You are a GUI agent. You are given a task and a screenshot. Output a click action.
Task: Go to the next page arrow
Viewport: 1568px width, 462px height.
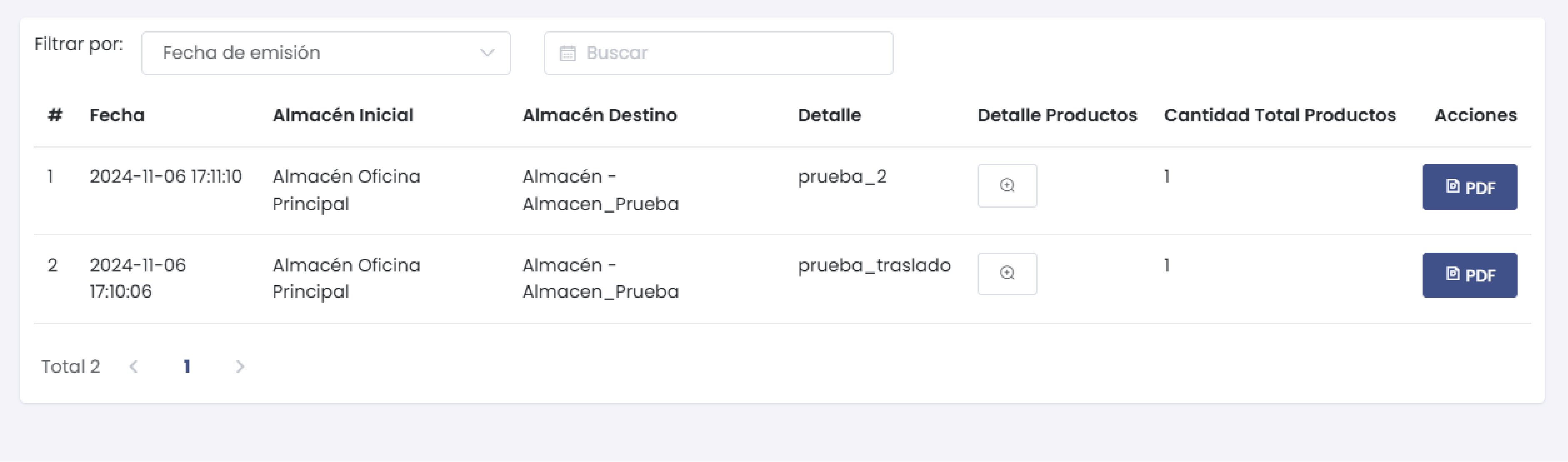coord(240,367)
